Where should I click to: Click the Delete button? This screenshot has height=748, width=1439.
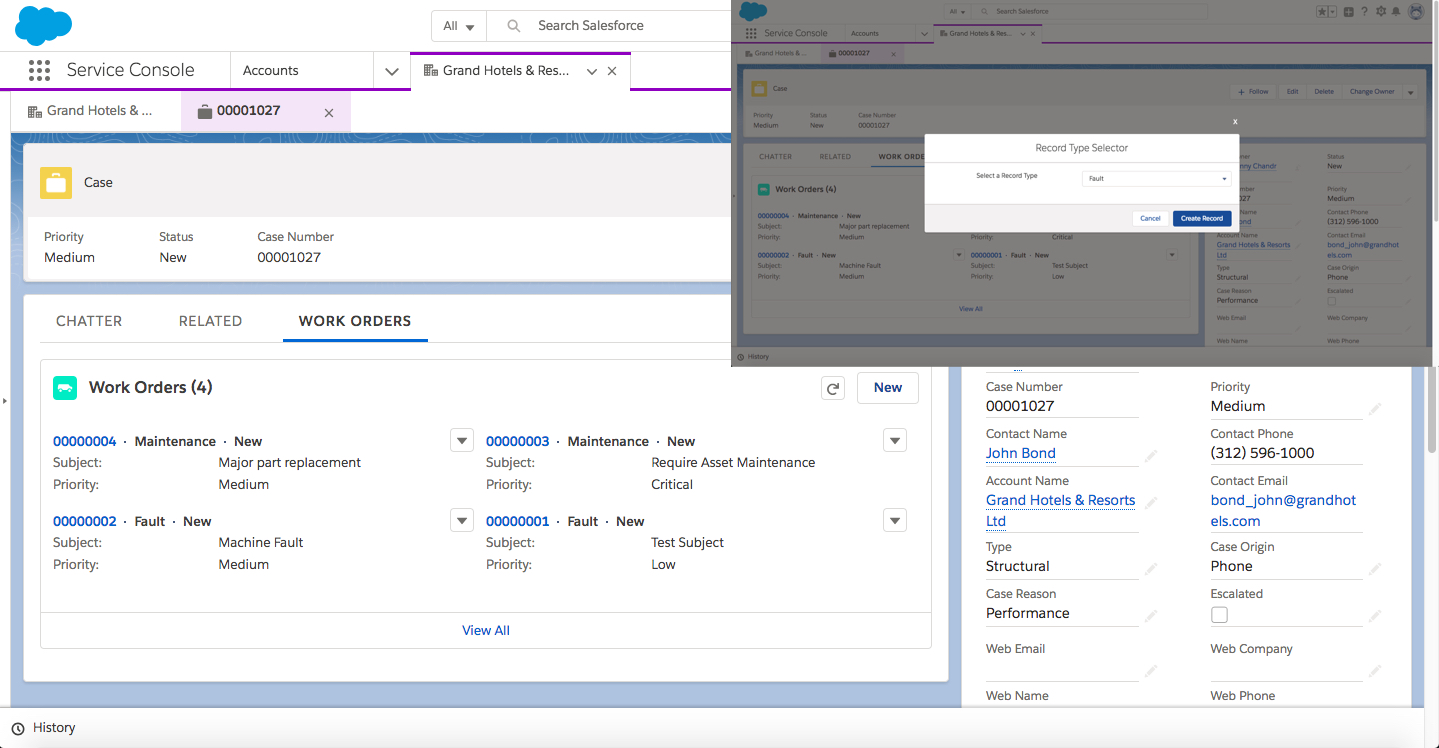[x=1323, y=92]
